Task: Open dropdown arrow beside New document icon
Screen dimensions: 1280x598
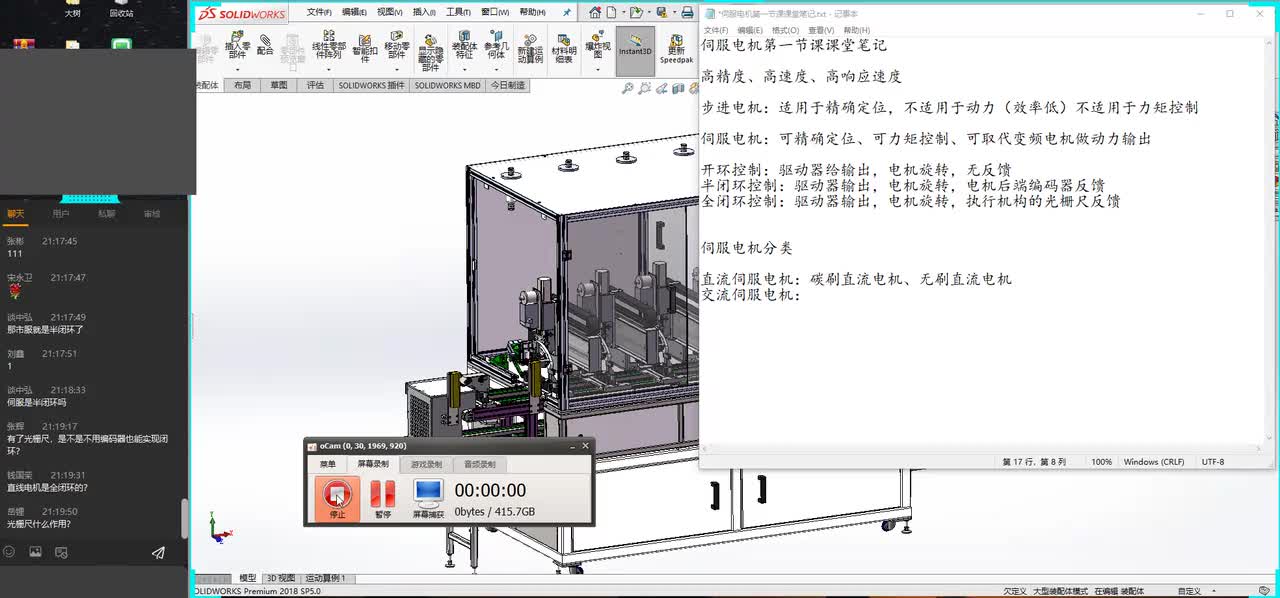Action: (625, 14)
